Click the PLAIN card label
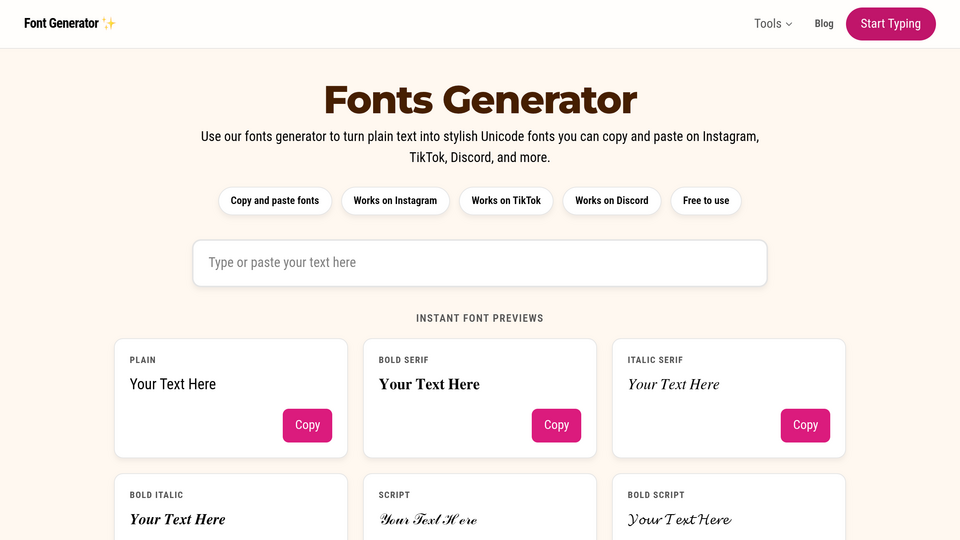The height and width of the screenshot is (540, 960). 143,360
